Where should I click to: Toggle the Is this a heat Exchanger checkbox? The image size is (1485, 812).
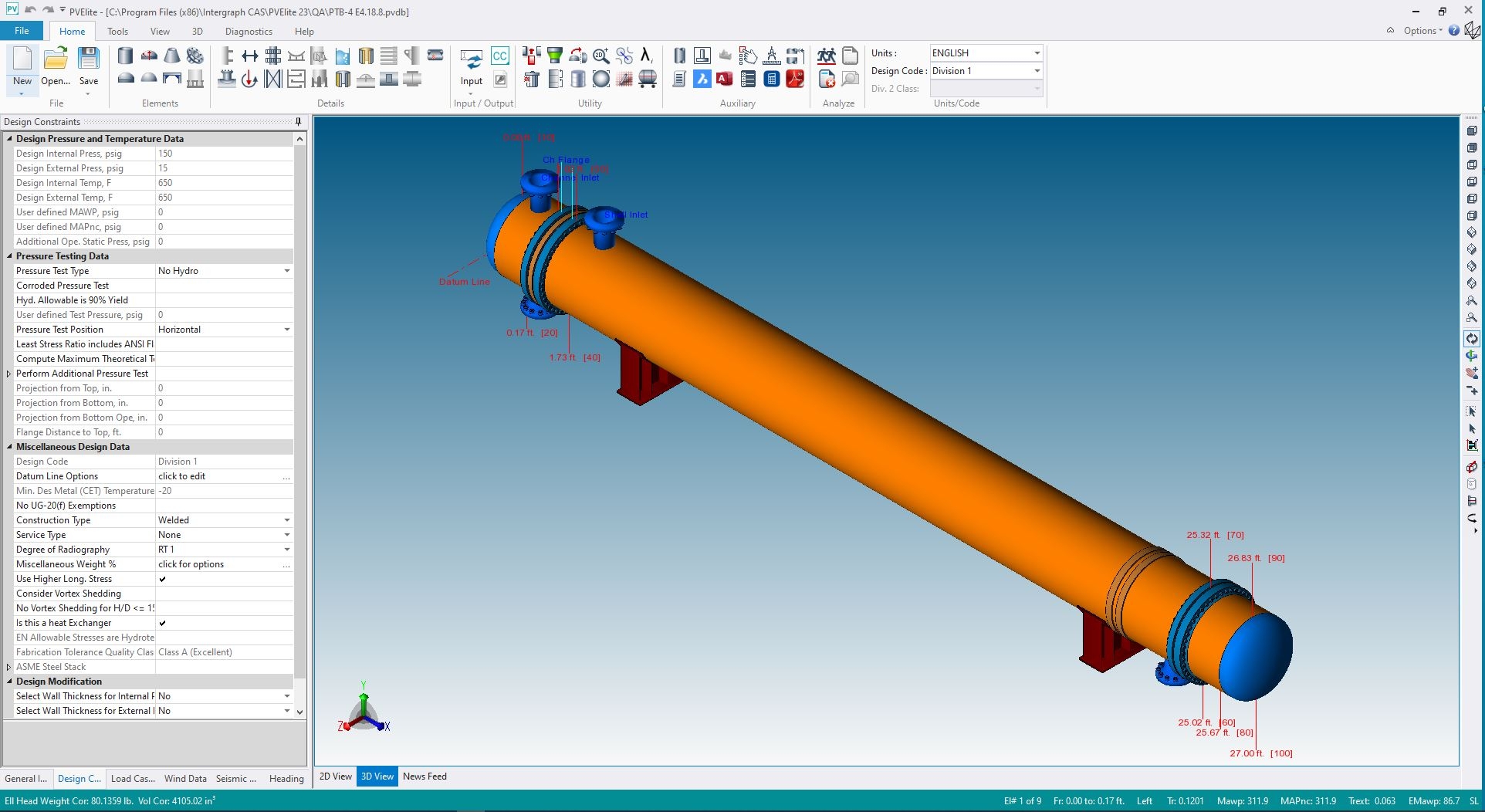pyautogui.click(x=162, y=623)
